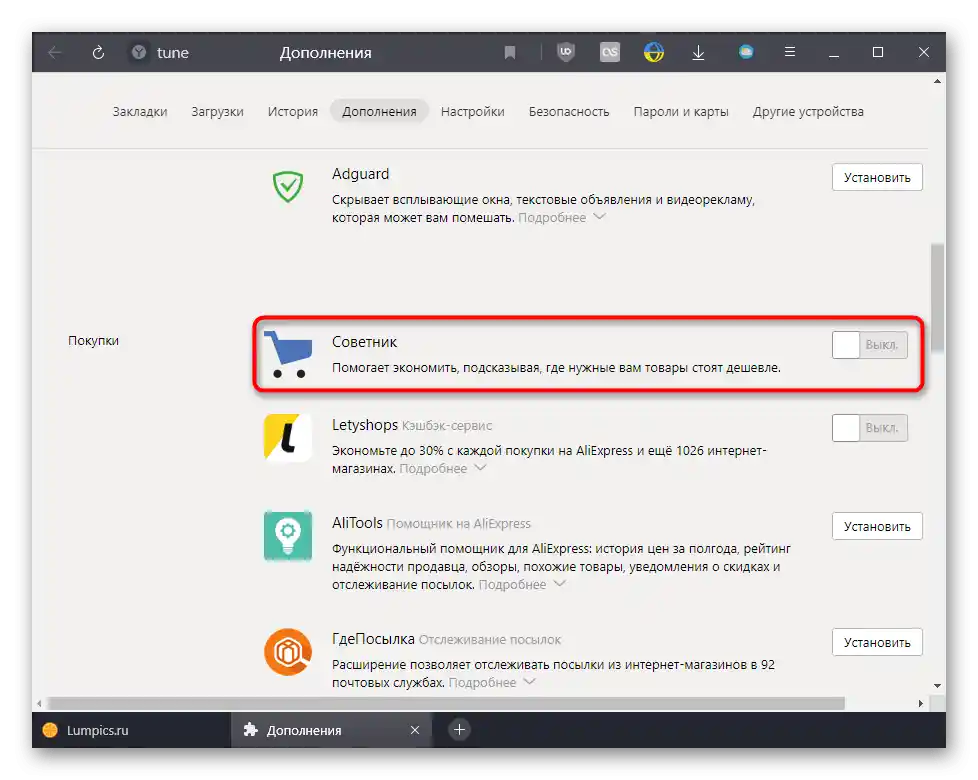978x780 pixels.
Task: Click the Lumpics.ru orange favicon
Action: click(50, 730)
